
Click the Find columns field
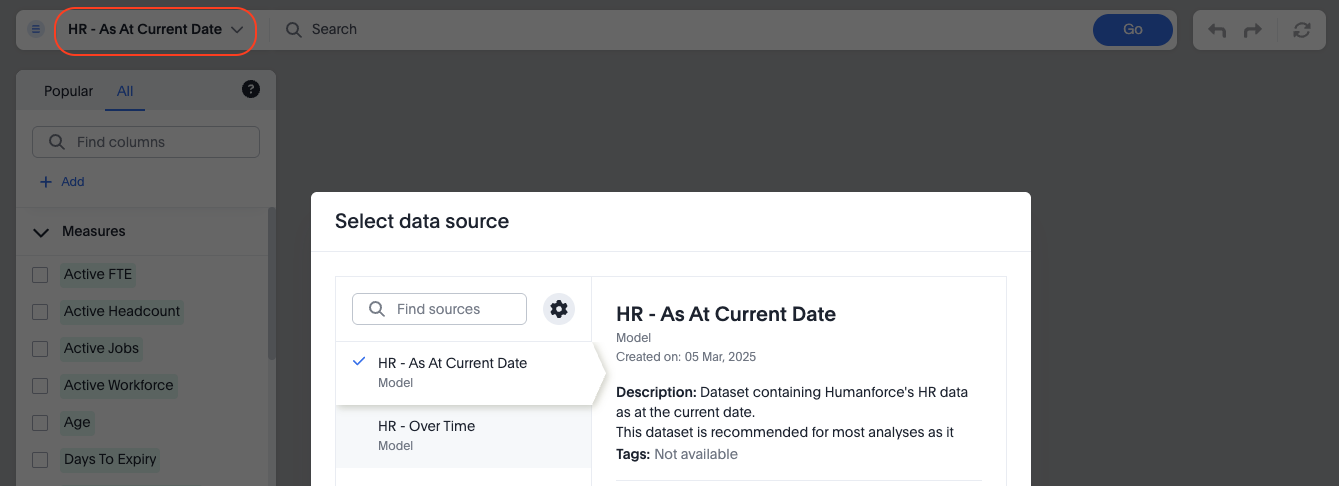(146, 142)
